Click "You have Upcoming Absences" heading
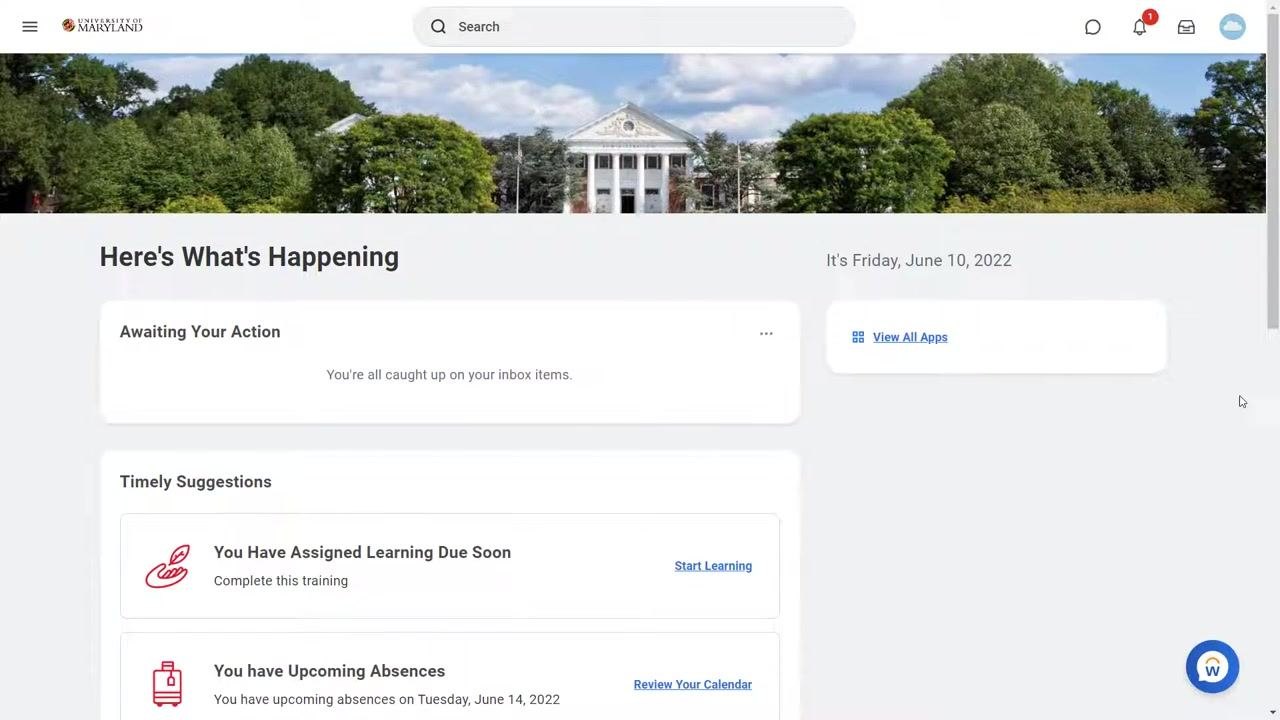The width and height of the screenshot is (1280, 720). pyautogui.click(x=329, y=671)
